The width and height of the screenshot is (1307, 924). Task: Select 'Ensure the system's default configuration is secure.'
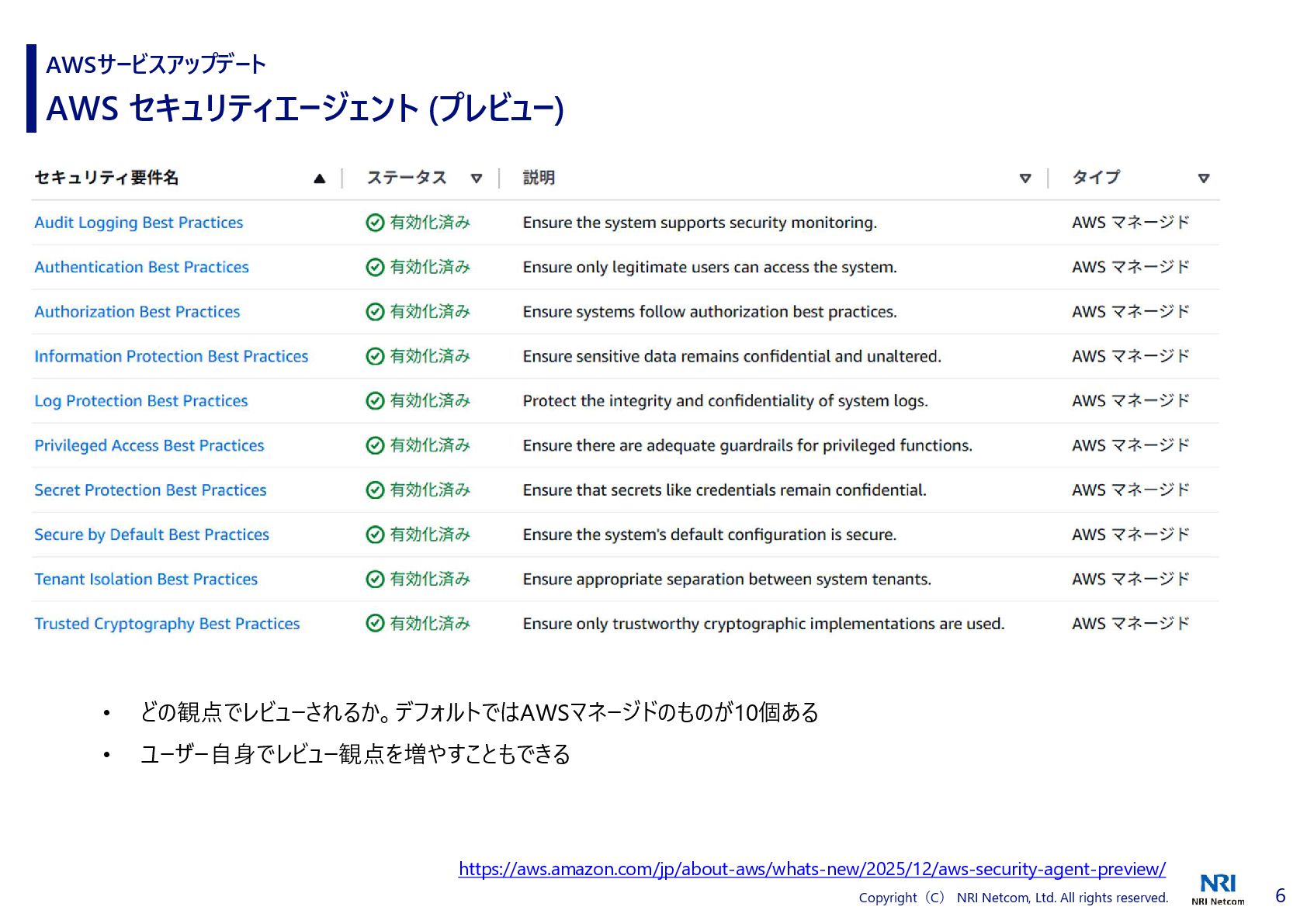pos(710,535)
